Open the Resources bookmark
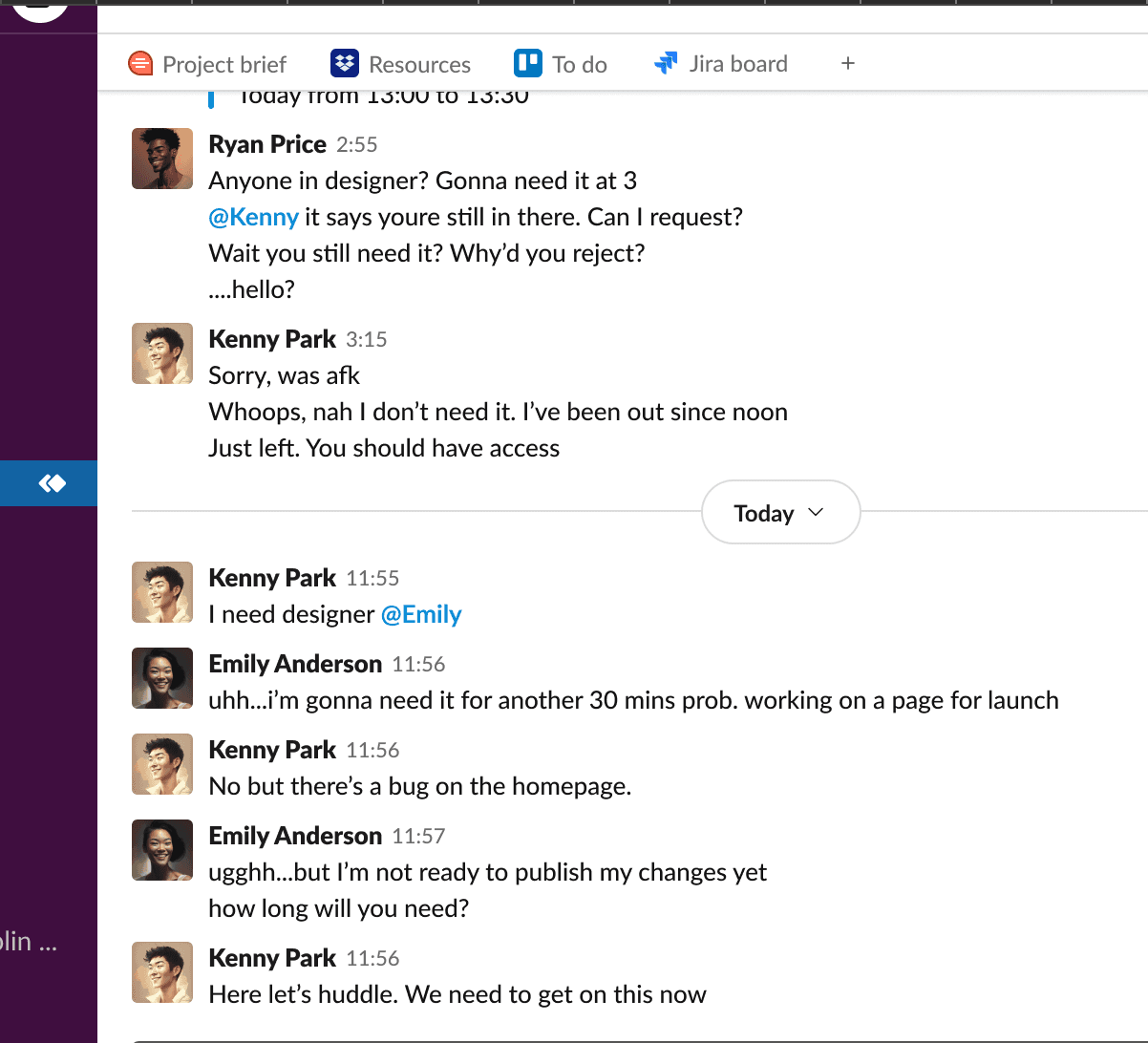This screenshot has height=1043, width=1148. click(420, 63)
